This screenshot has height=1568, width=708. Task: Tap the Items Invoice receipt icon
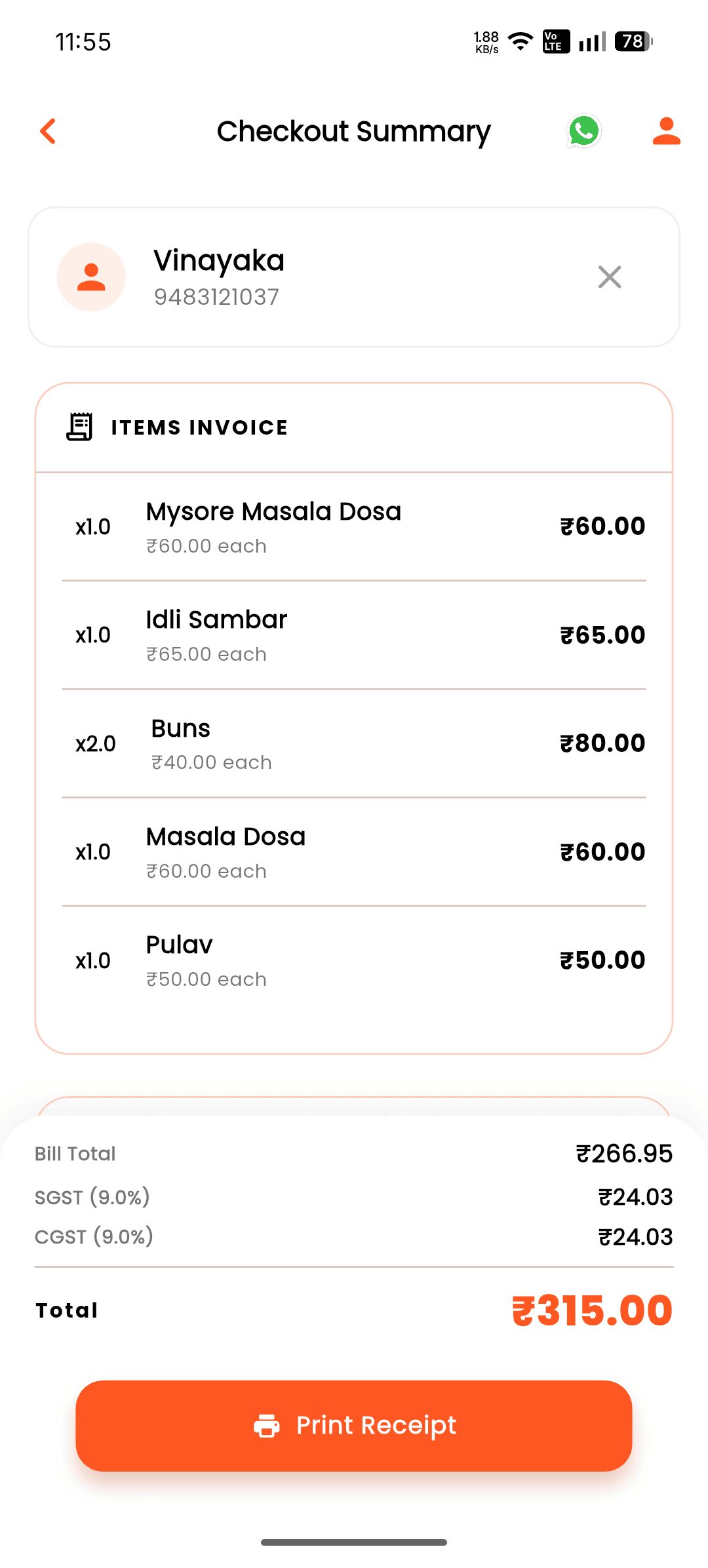[79, 427]
